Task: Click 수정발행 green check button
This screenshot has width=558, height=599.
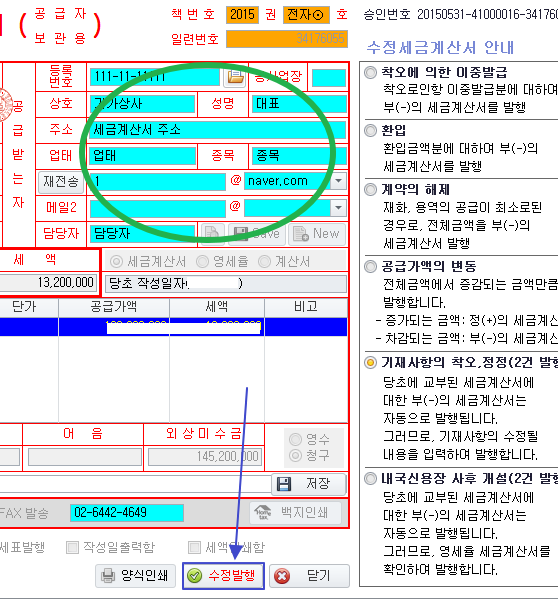Action: 223,575
